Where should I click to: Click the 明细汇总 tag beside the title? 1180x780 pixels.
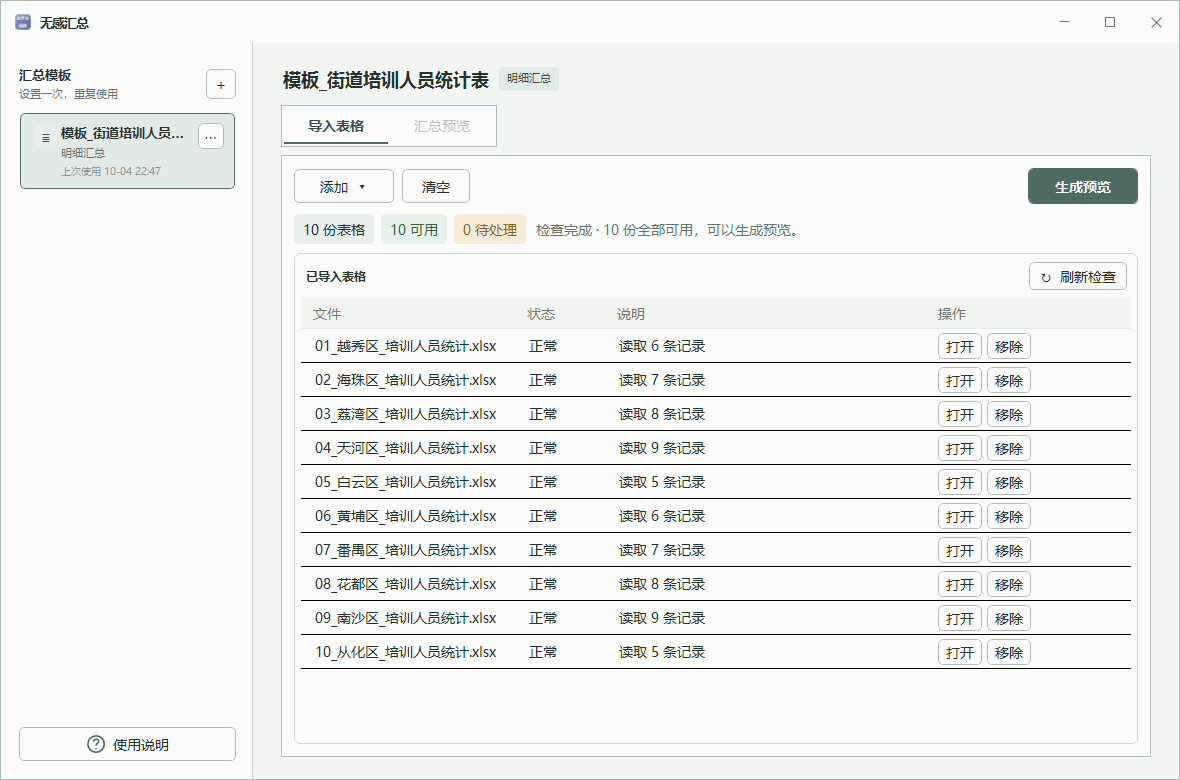(x=528, y=78)
